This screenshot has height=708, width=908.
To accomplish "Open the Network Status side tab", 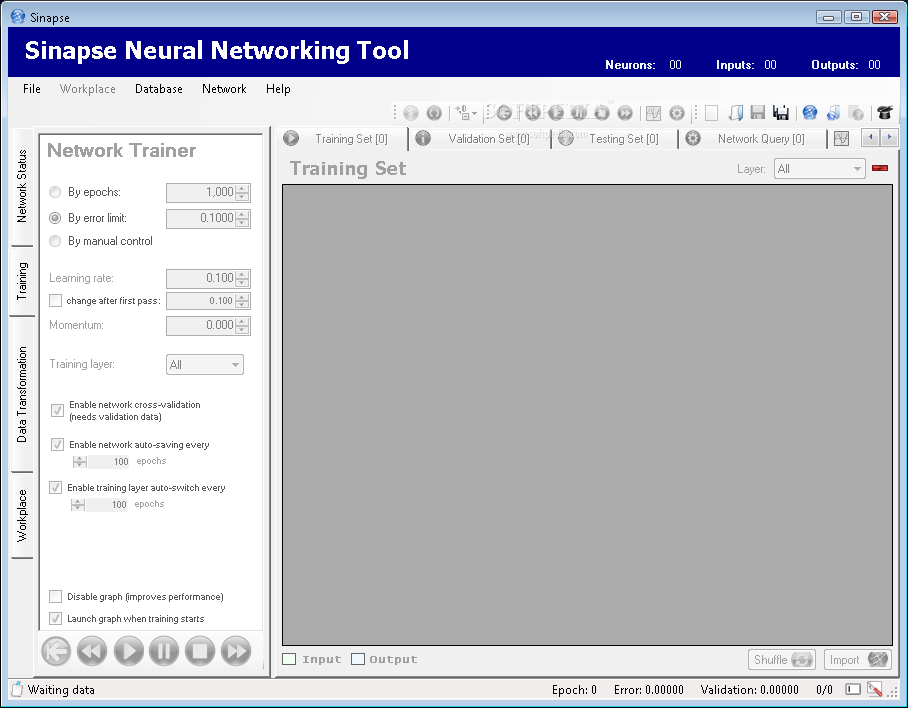I will [x=22, y=186].
